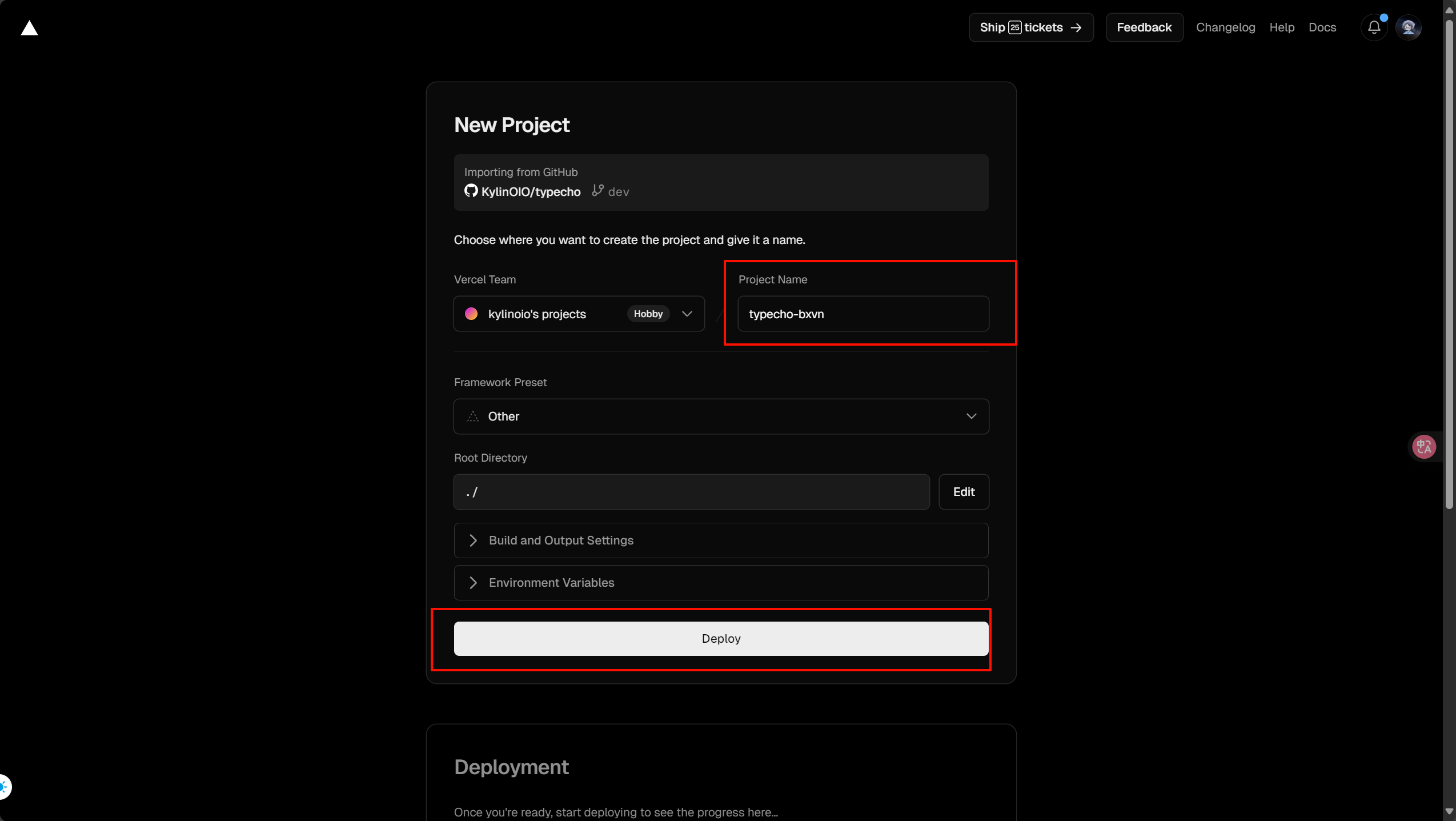1456x821 pixels.
Task: Open the Help menu item
Action: [1281, 27]
